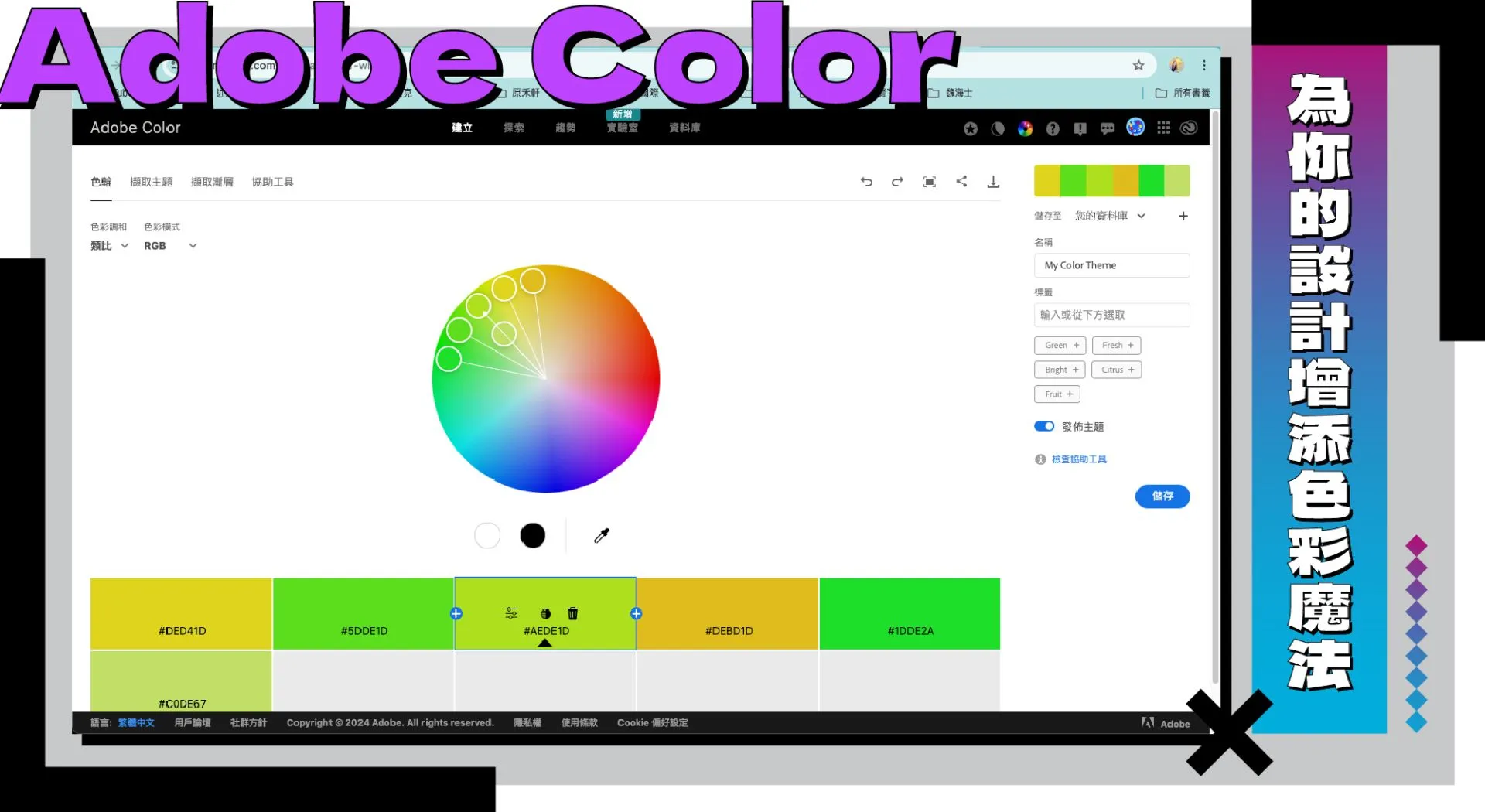Switch to the 協助工具 tab
The height and width of the screenshot is (812, 1485).
[272, 182]
